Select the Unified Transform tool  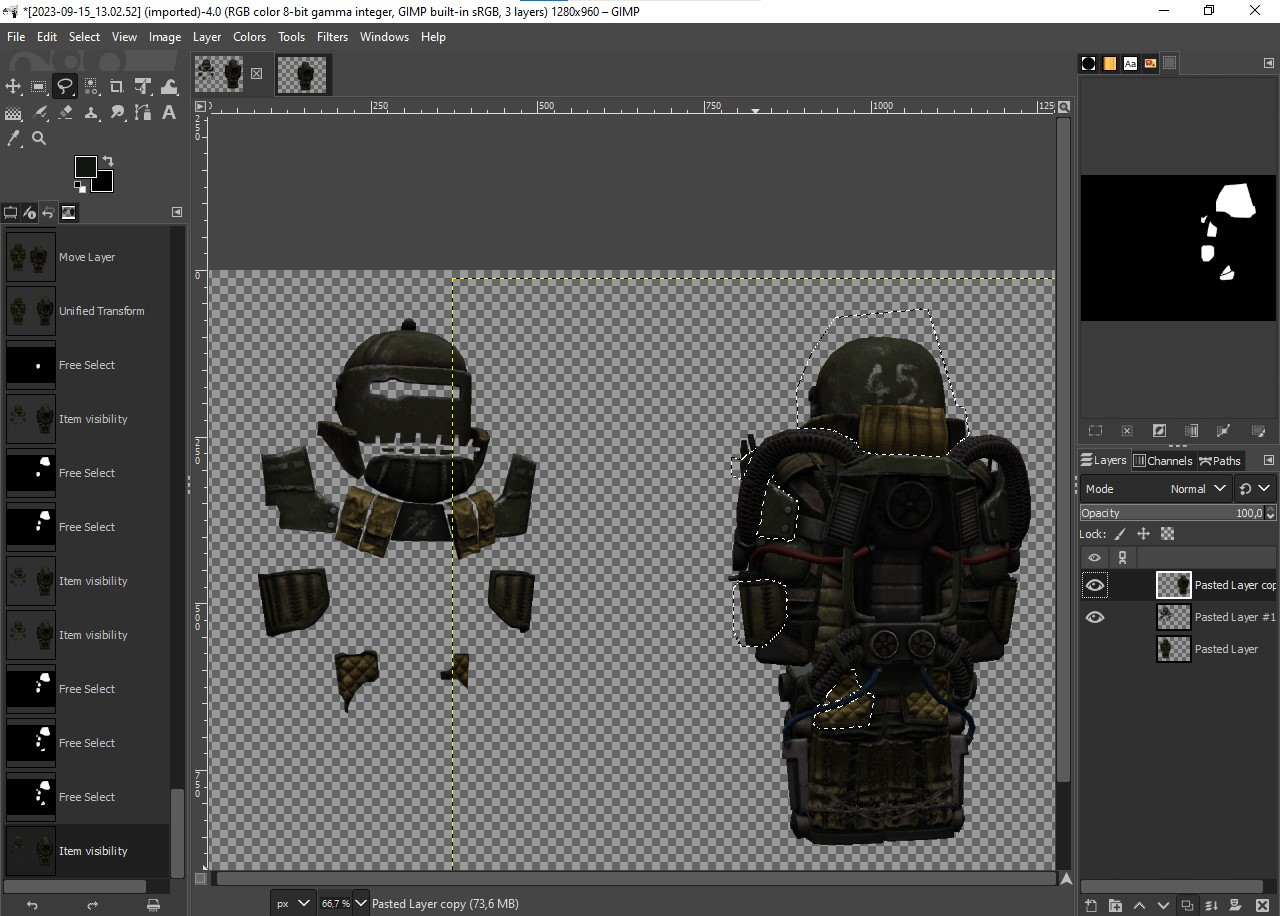click(x=143, y=87)
